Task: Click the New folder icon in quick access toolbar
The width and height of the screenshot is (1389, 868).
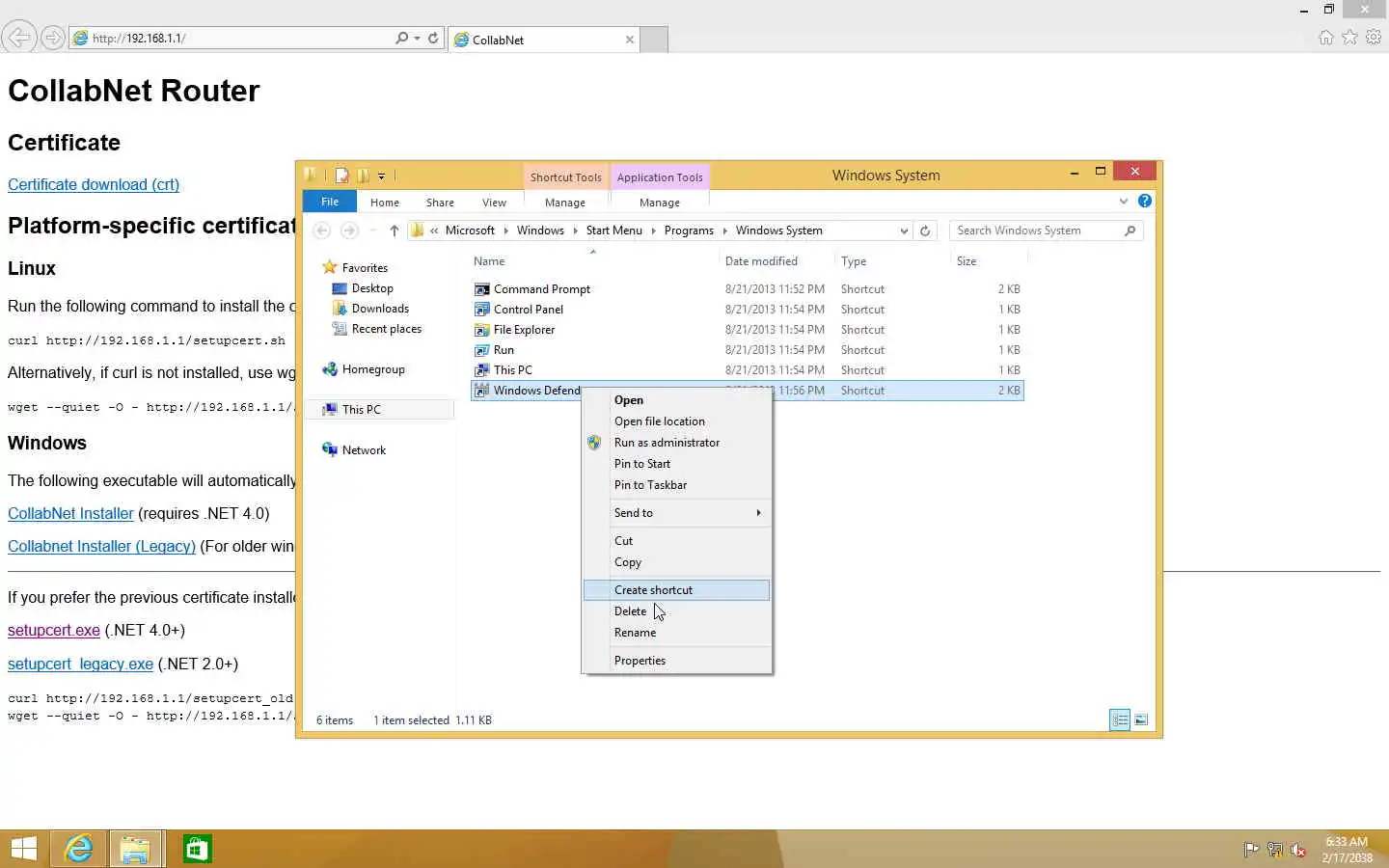Action: click(x=363, y=176)
